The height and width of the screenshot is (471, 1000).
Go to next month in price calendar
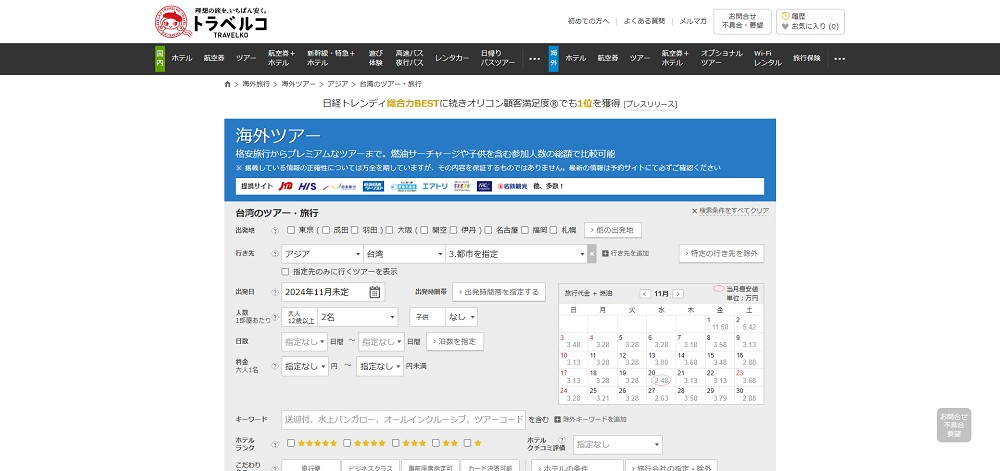[678, 294]
